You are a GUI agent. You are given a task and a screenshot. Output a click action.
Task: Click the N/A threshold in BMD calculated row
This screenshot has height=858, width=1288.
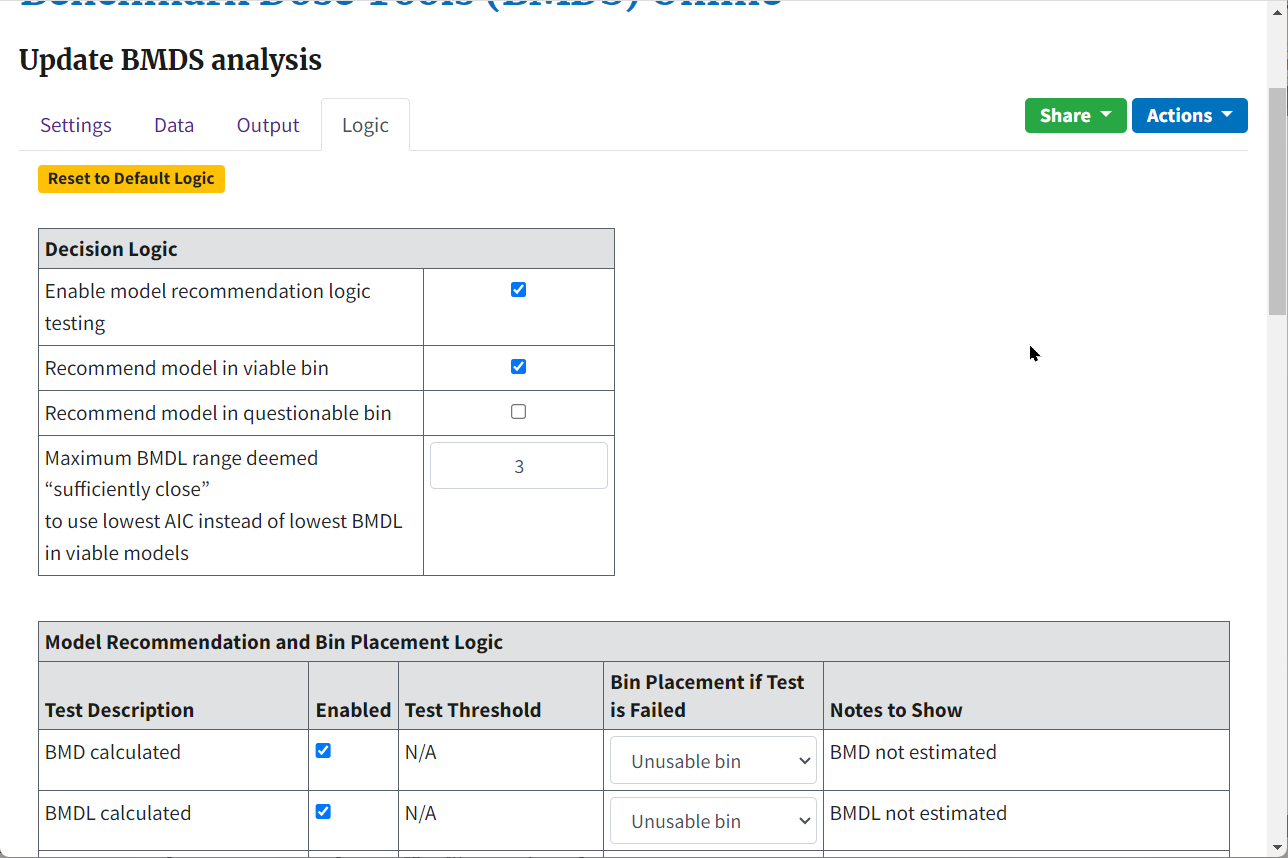(421, 752)
